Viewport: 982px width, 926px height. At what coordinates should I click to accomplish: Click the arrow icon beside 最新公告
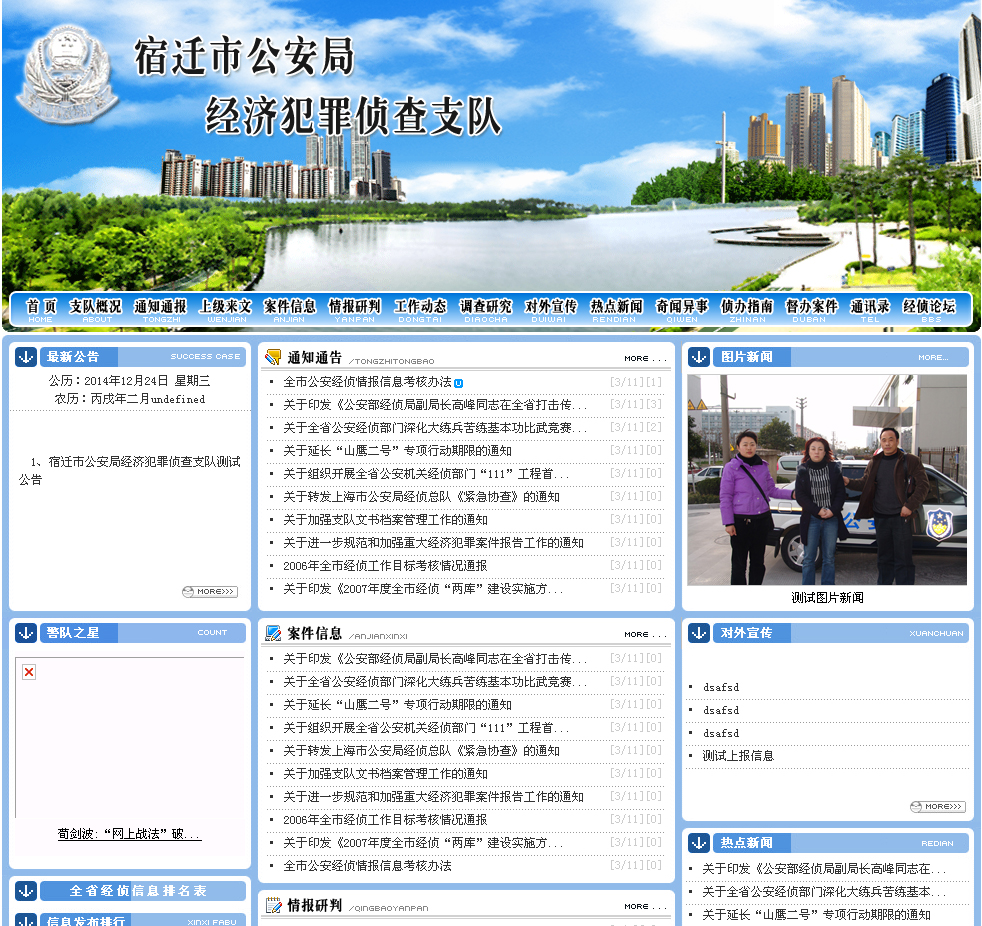point(26,357)
